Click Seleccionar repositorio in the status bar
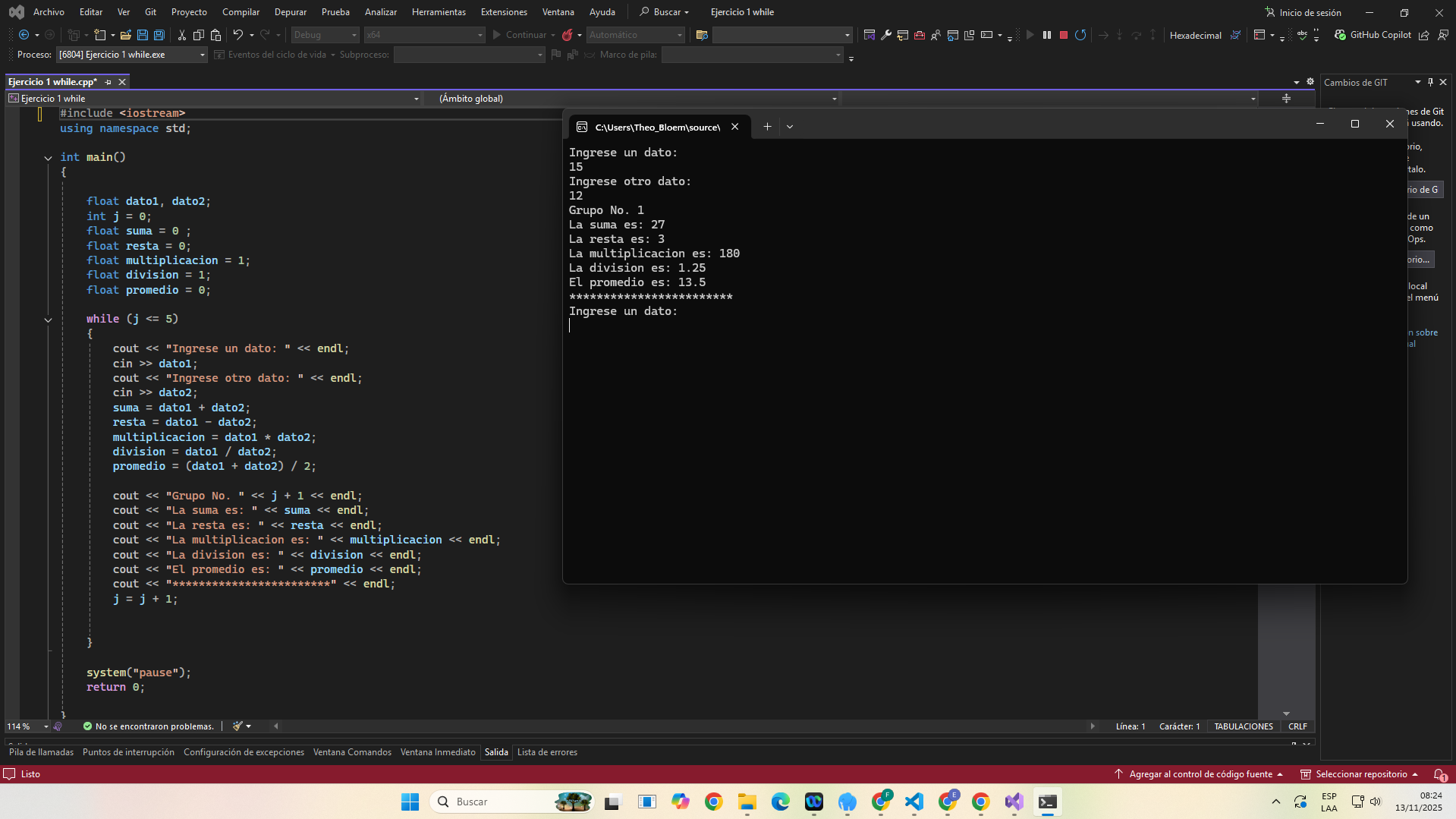 click(x=1360, y=774)
